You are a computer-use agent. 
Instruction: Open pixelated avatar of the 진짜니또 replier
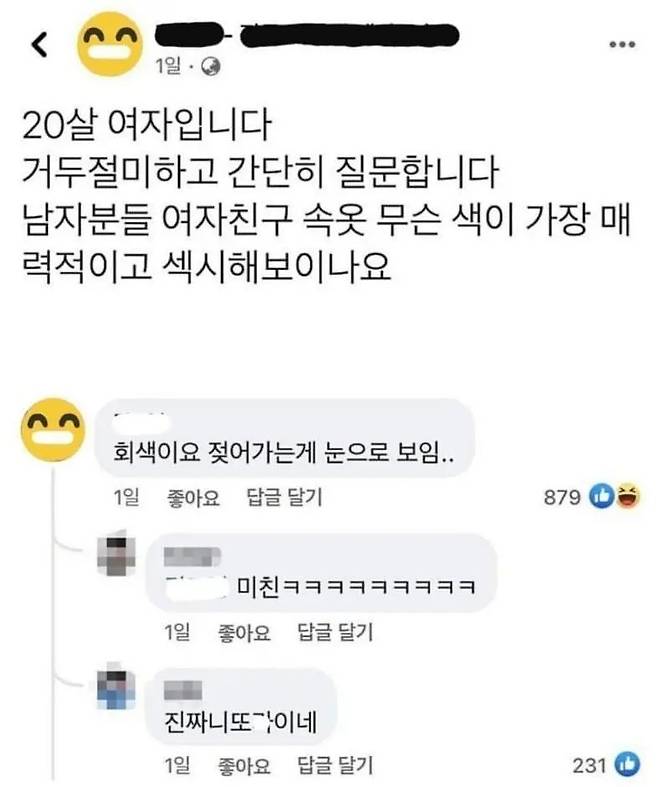point(116,688)
